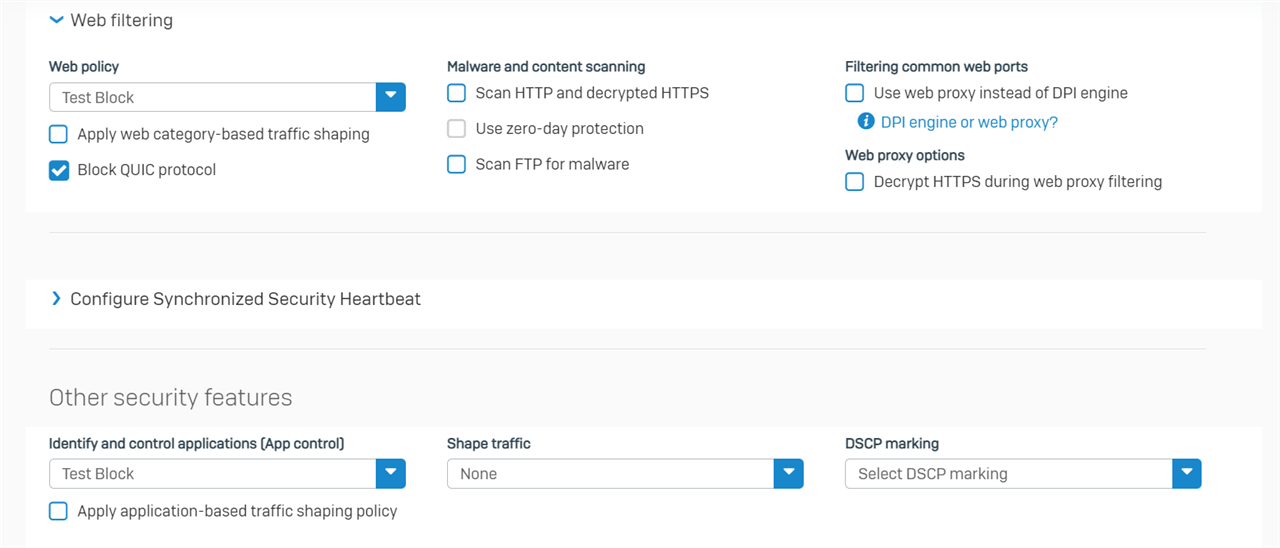Click the info icon beside DPI engine link

click(x=866, y=122)
